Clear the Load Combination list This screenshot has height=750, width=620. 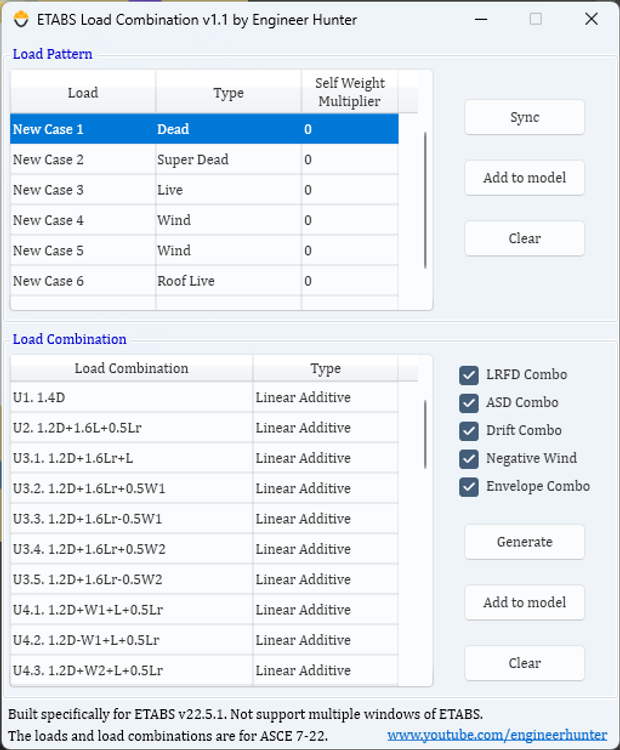coord(524,663)
